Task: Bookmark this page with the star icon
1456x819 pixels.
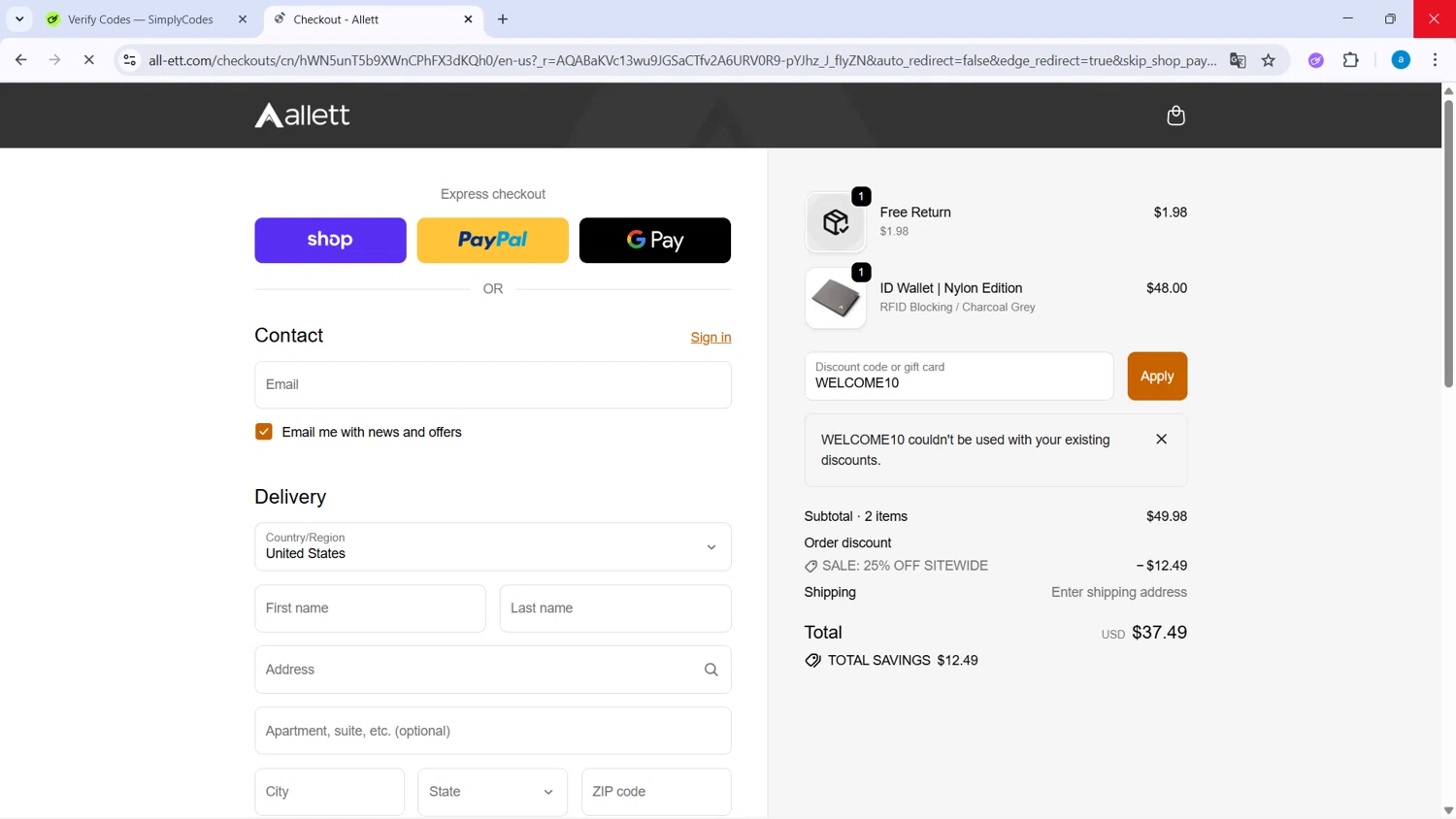Action: coord(1269,60)
